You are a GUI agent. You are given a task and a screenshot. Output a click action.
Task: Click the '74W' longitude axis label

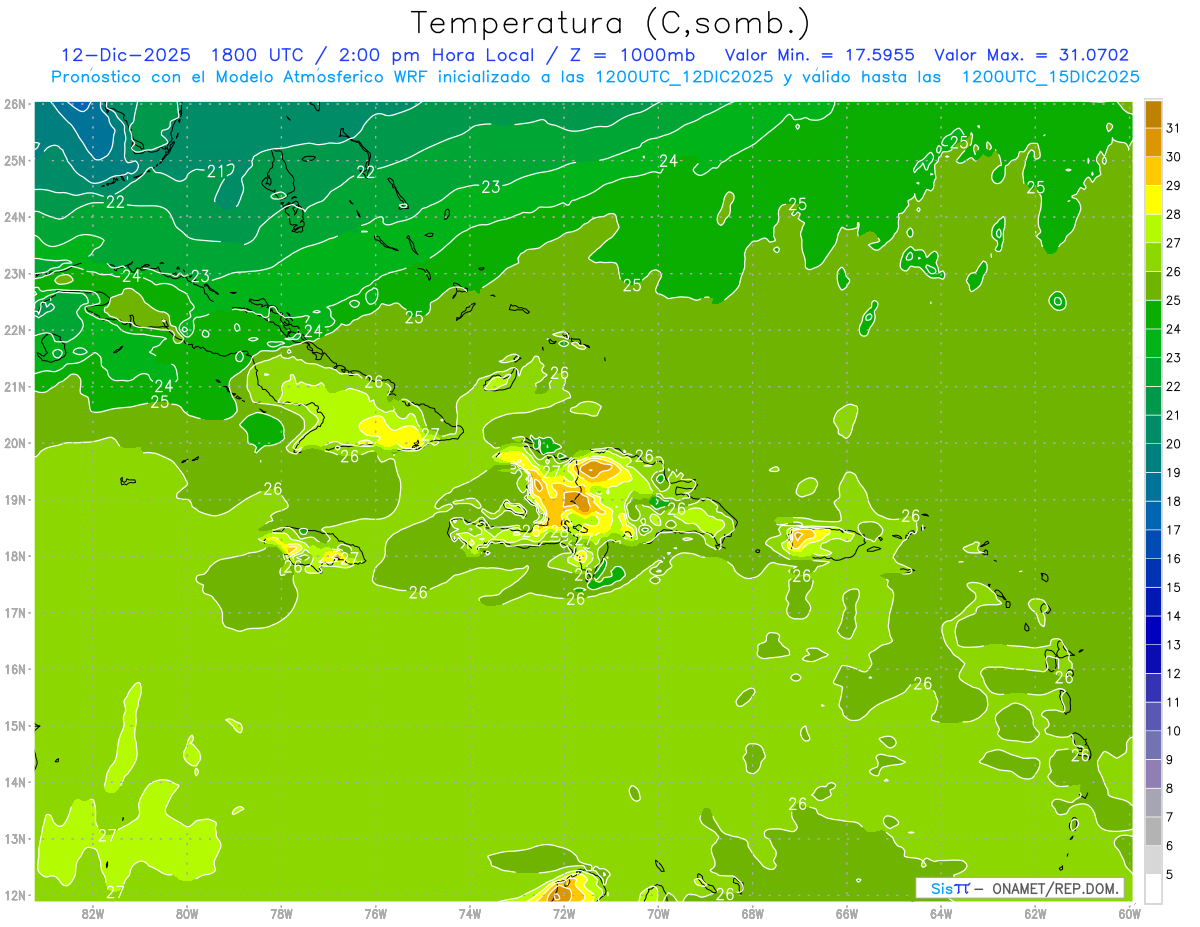(x=470, y=913)
